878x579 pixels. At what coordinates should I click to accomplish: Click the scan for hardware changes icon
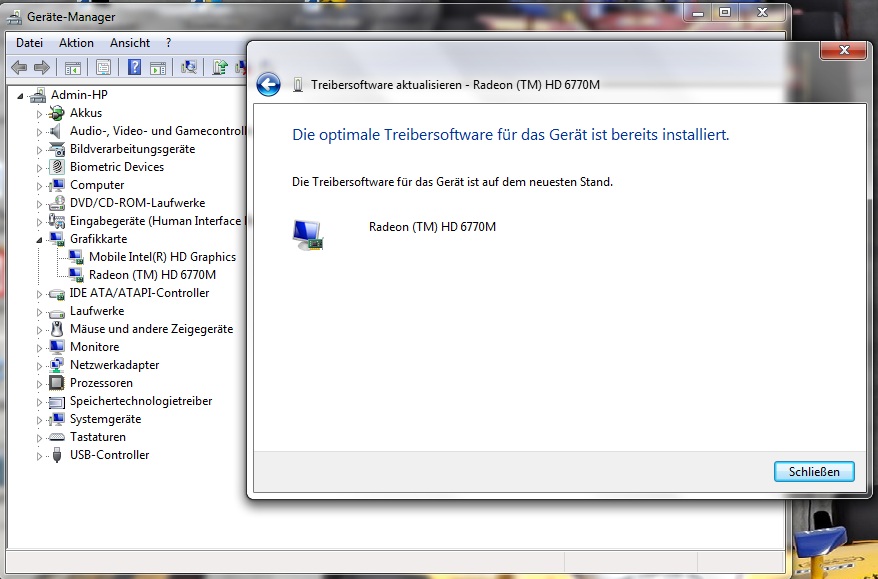(x=189, y=67)
